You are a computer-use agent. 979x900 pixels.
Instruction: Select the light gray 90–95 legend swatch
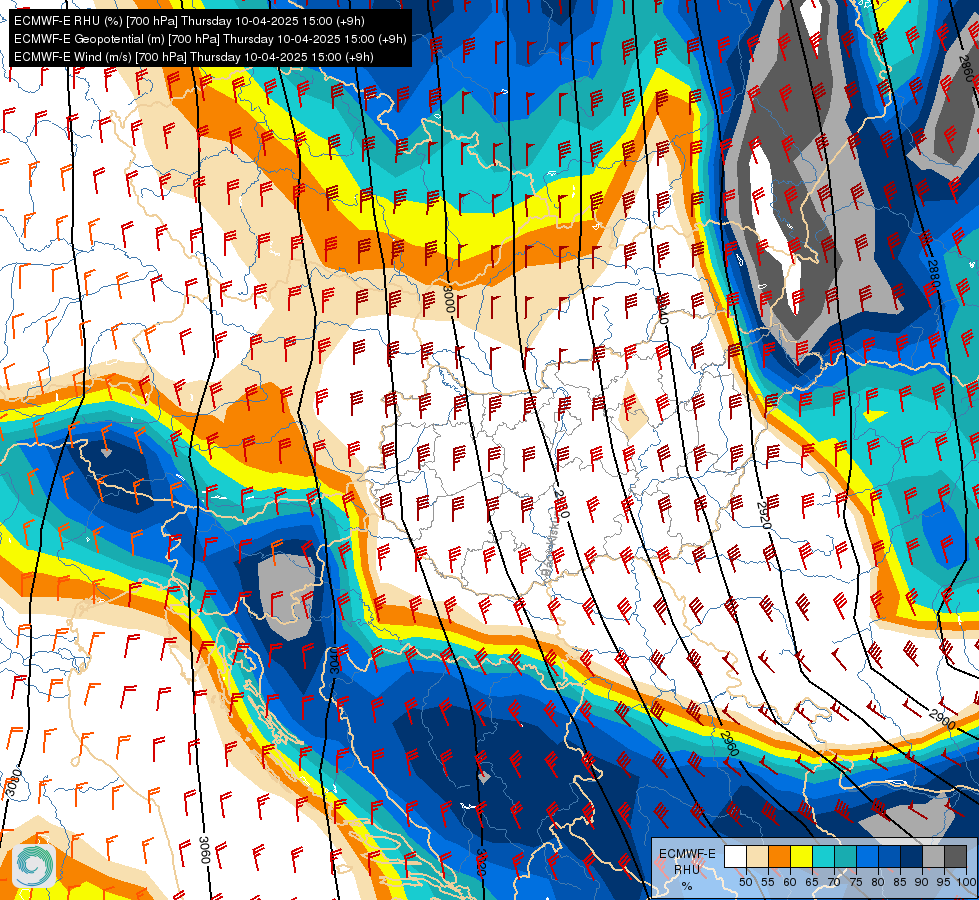933,856
